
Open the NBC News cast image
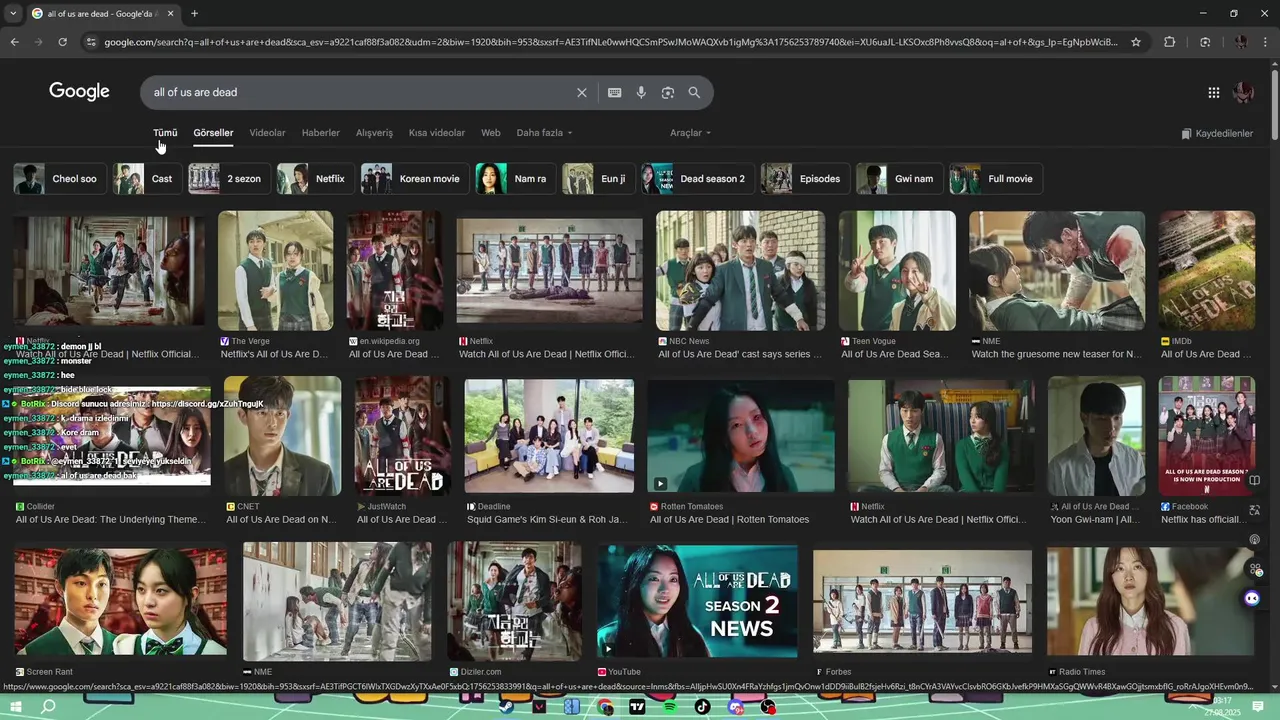tap(741, 270)
